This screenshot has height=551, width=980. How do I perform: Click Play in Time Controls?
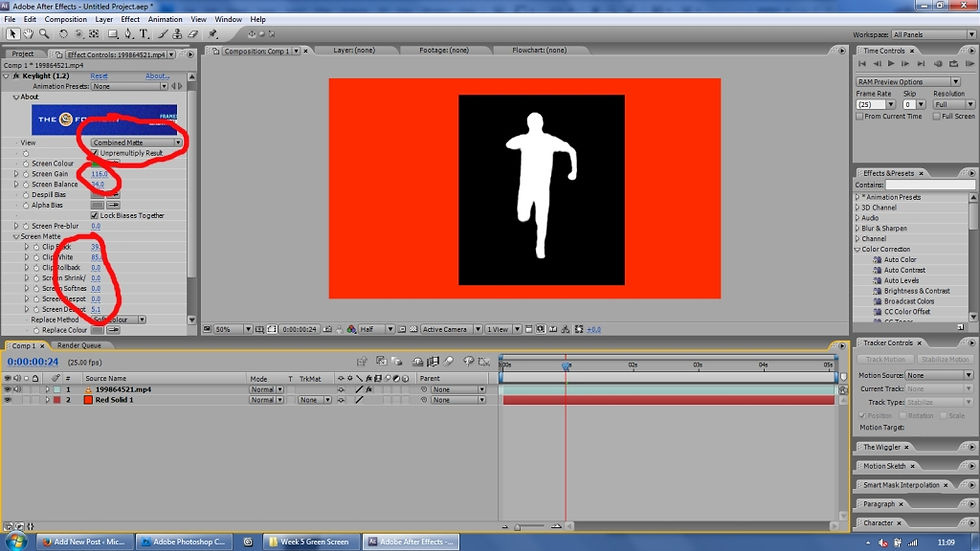(x=891, y=64)
